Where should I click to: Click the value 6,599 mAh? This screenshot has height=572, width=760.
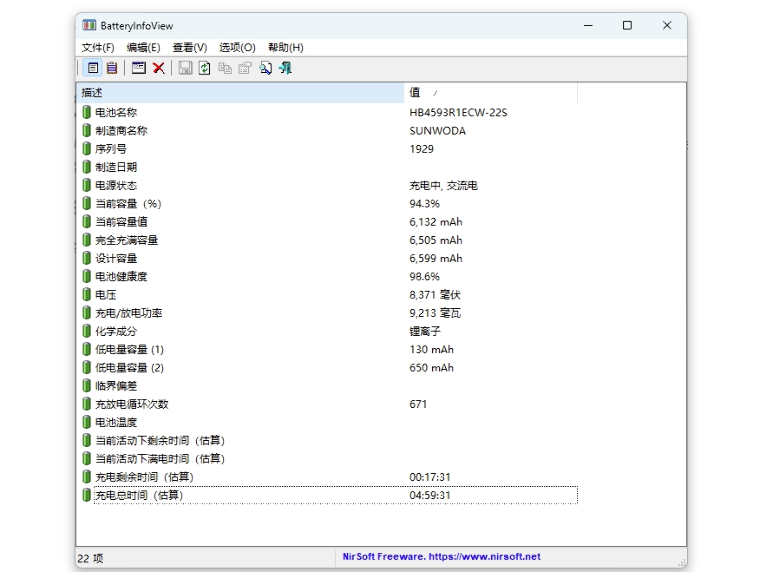pyautogui.click(x=436, y=258)
